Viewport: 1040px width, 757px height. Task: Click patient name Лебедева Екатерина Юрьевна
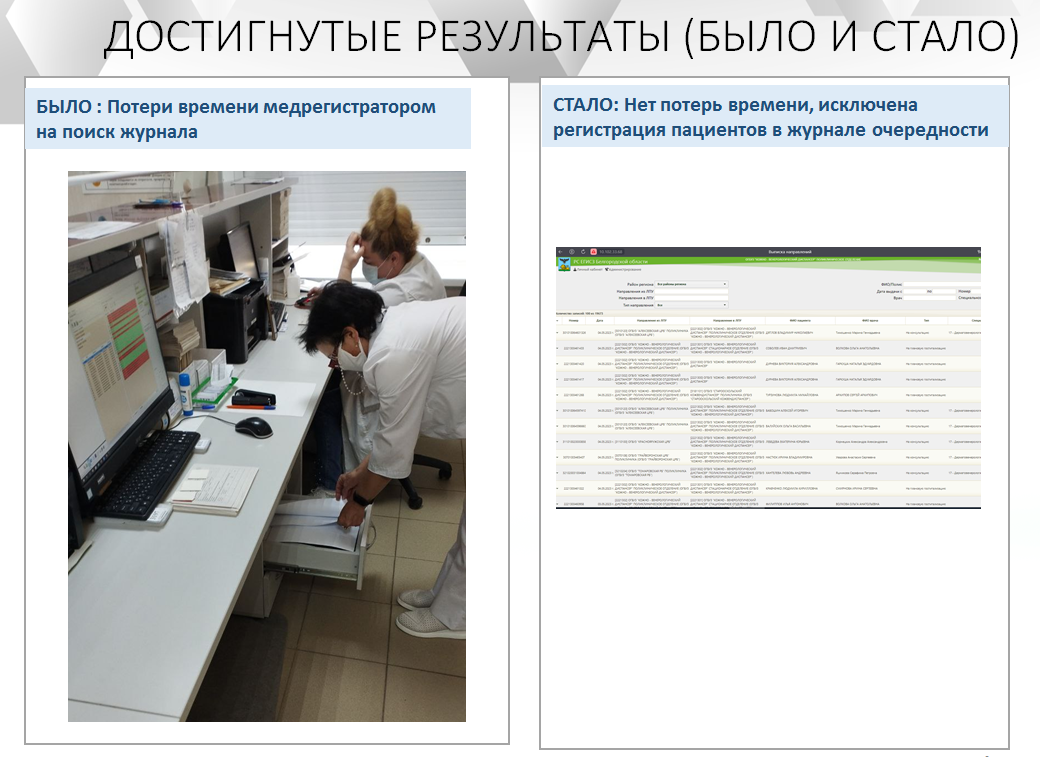click(788, 441)
